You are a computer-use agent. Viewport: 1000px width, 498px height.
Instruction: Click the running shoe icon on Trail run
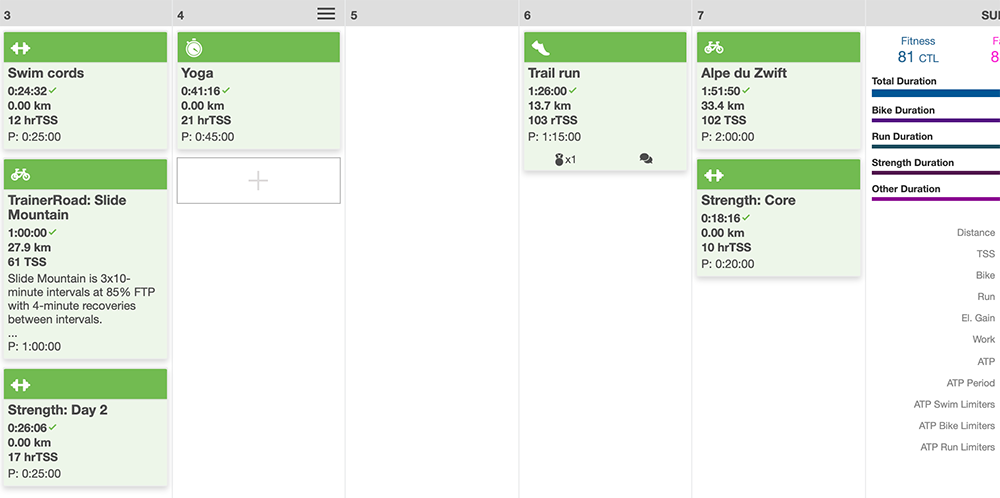click(x=540, y=47)
